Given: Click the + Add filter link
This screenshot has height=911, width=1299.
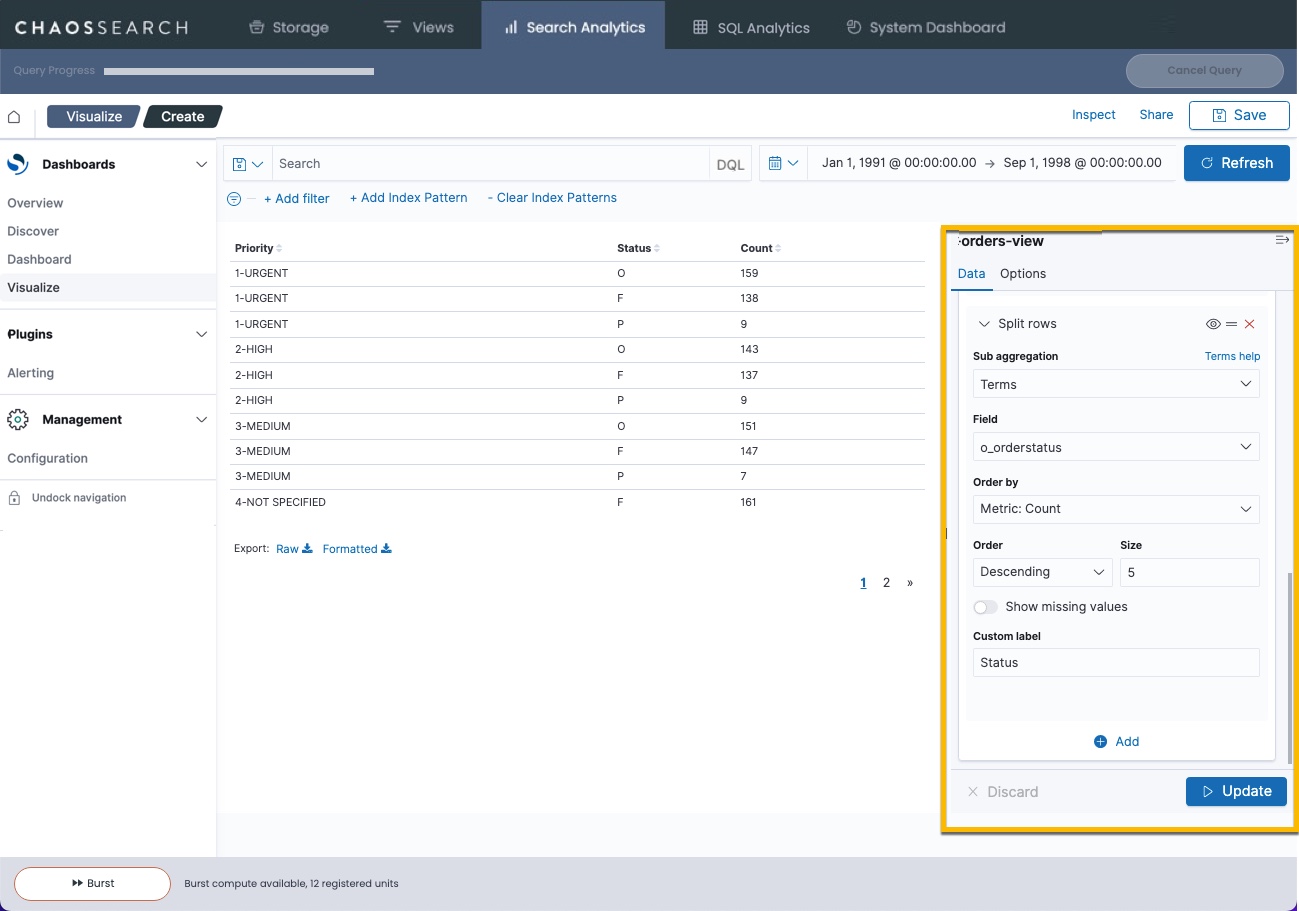Looking at the screenshot, I should pyautogui.click(x=296, y=198).
